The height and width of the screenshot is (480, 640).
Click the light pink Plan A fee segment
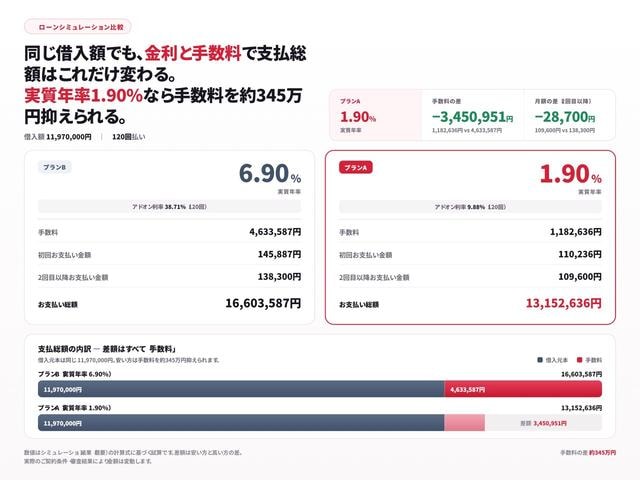[x=464, y=423]
